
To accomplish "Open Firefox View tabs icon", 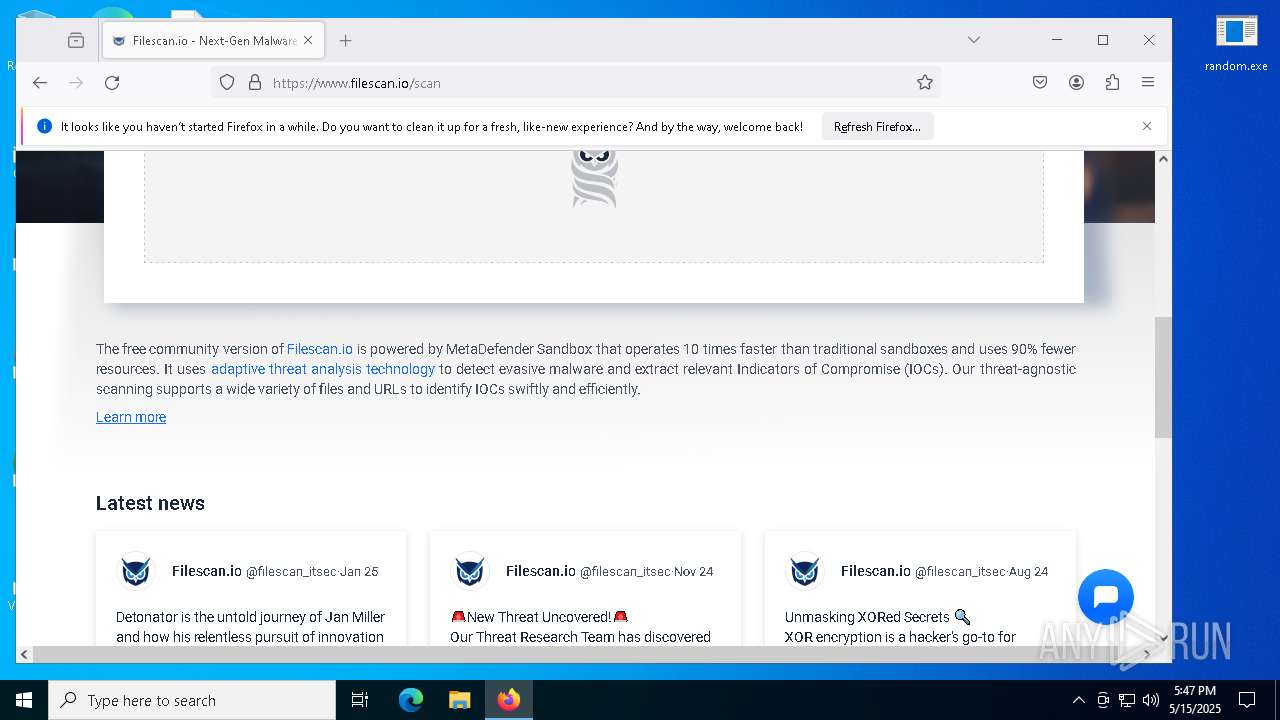I will 76,41.
